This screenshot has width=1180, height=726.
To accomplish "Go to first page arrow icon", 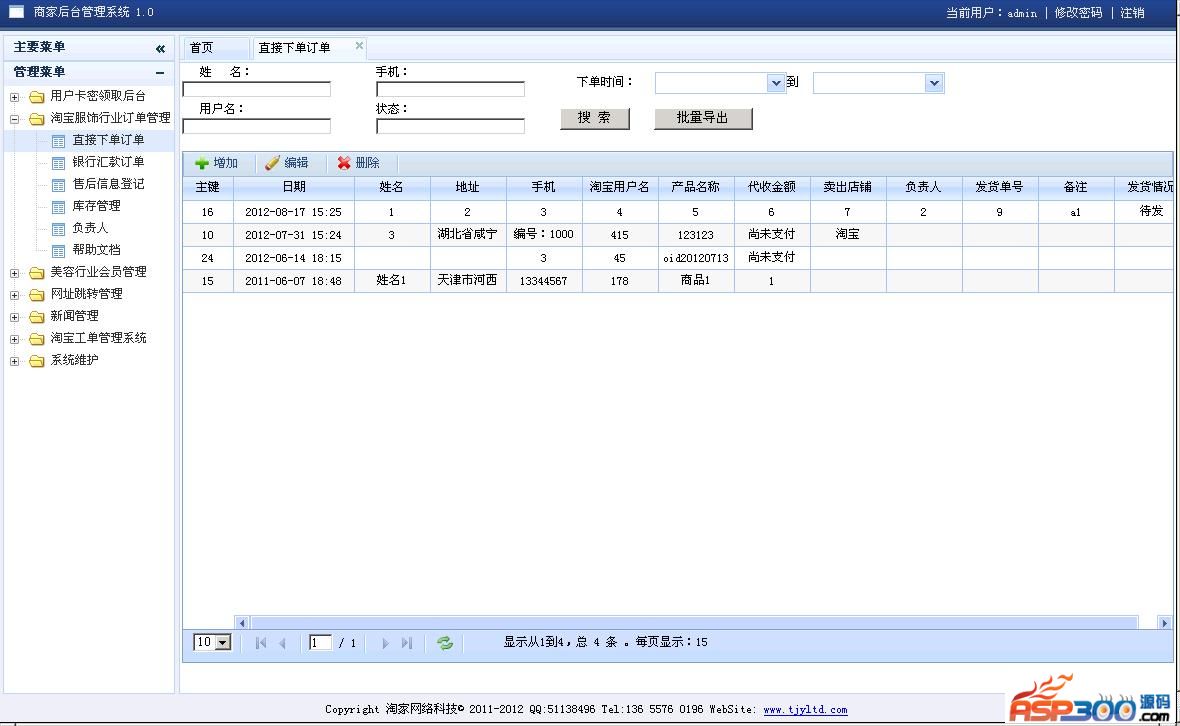I will tap(260, 643).
